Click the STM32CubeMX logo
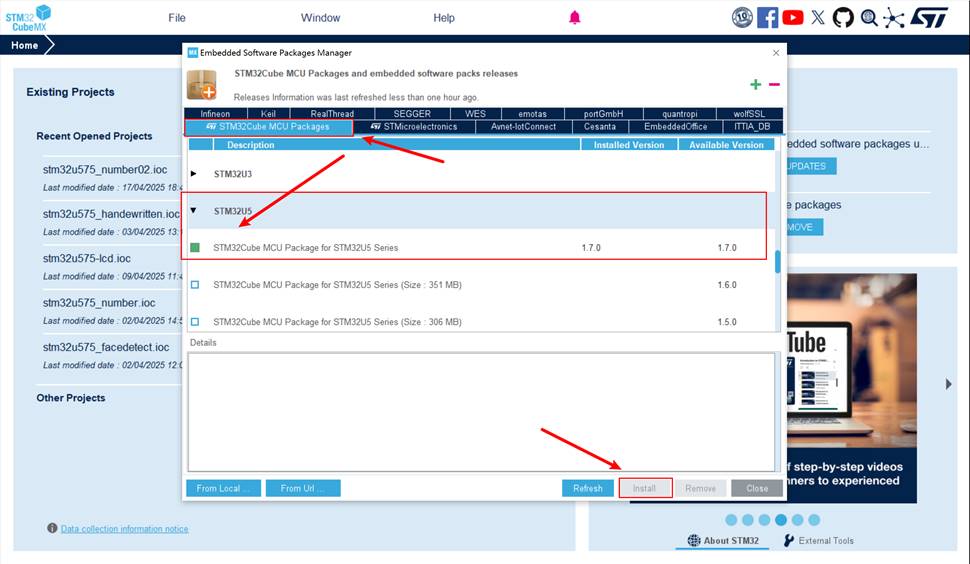 pyautogui.click(x=28, y=18)
